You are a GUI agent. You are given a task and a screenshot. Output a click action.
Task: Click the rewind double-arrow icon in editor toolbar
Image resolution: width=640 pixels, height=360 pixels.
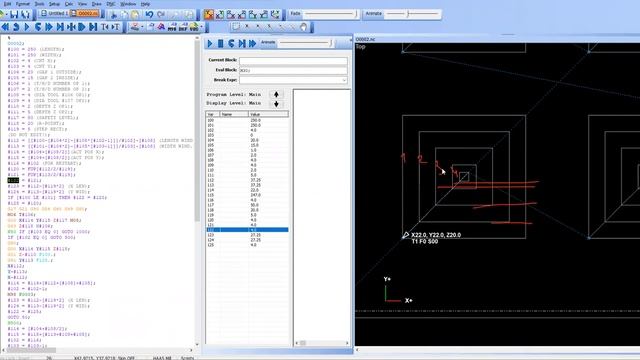[5, 27]
